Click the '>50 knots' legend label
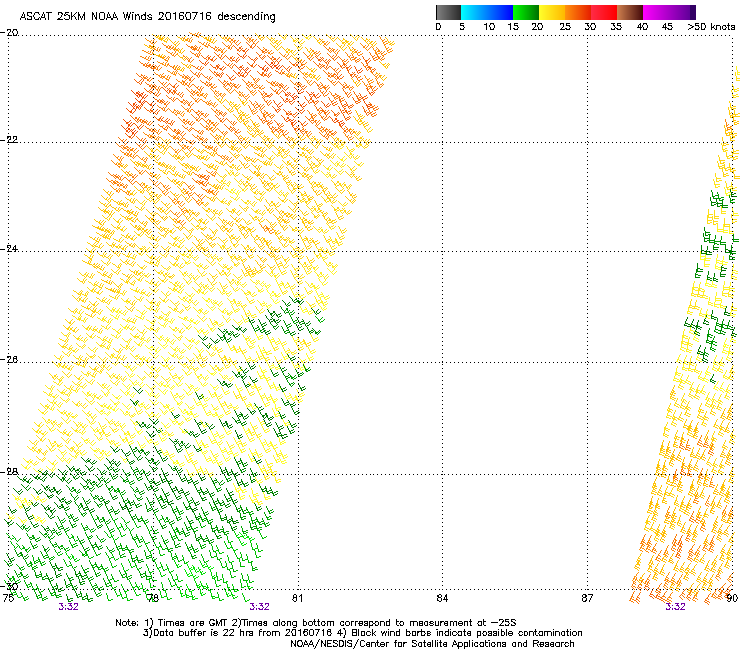The image size is (740, 650). point(711,27)
